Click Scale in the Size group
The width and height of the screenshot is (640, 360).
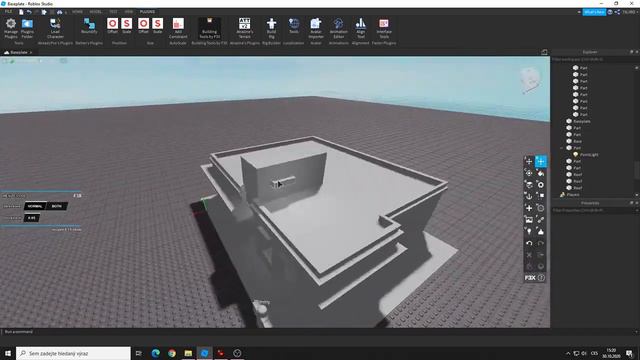pos(158,26)
